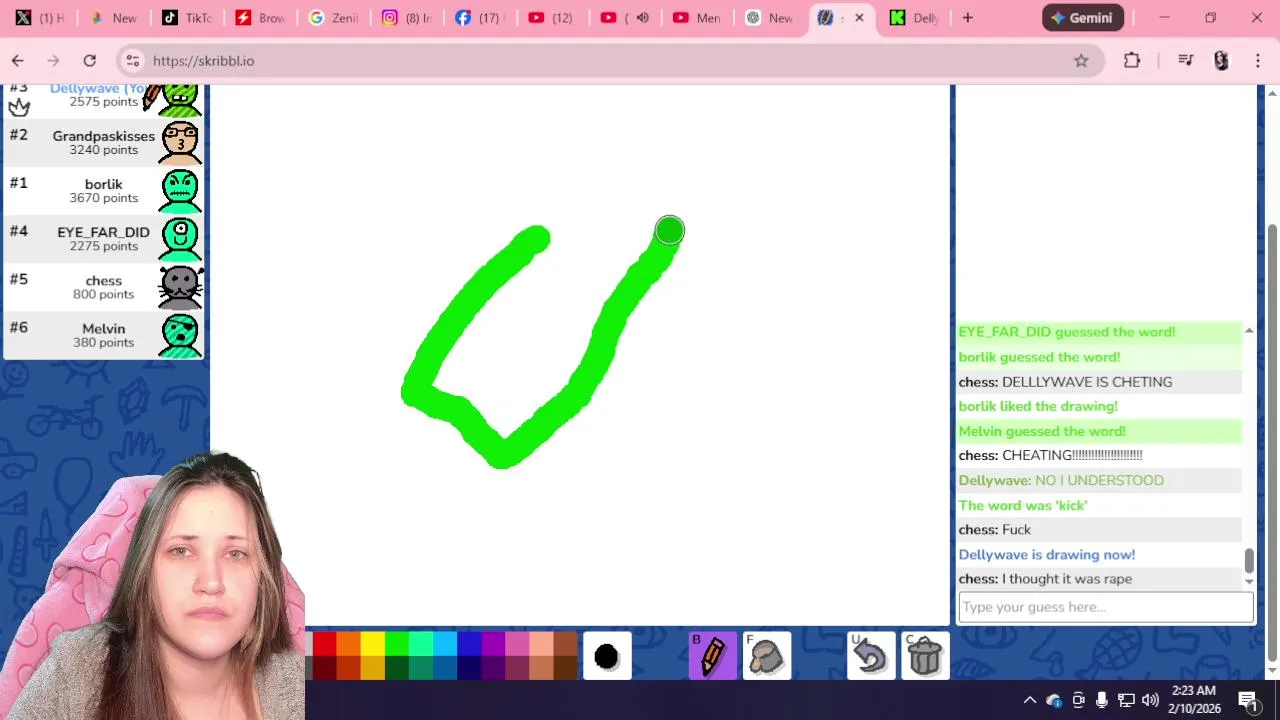Click chess's gray cat avatar
1280x720 pixels.
click(x=180, y=286)
